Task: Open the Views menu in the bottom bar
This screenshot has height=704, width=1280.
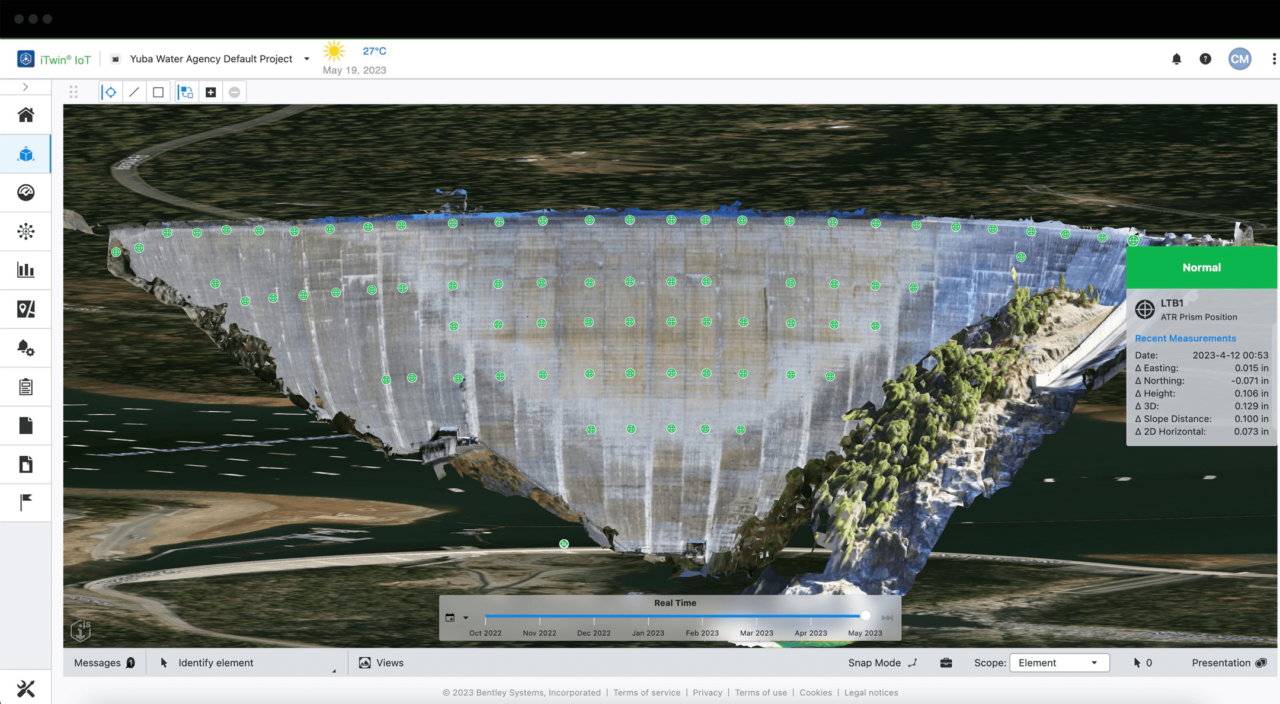Action: [x=381, y=662]
